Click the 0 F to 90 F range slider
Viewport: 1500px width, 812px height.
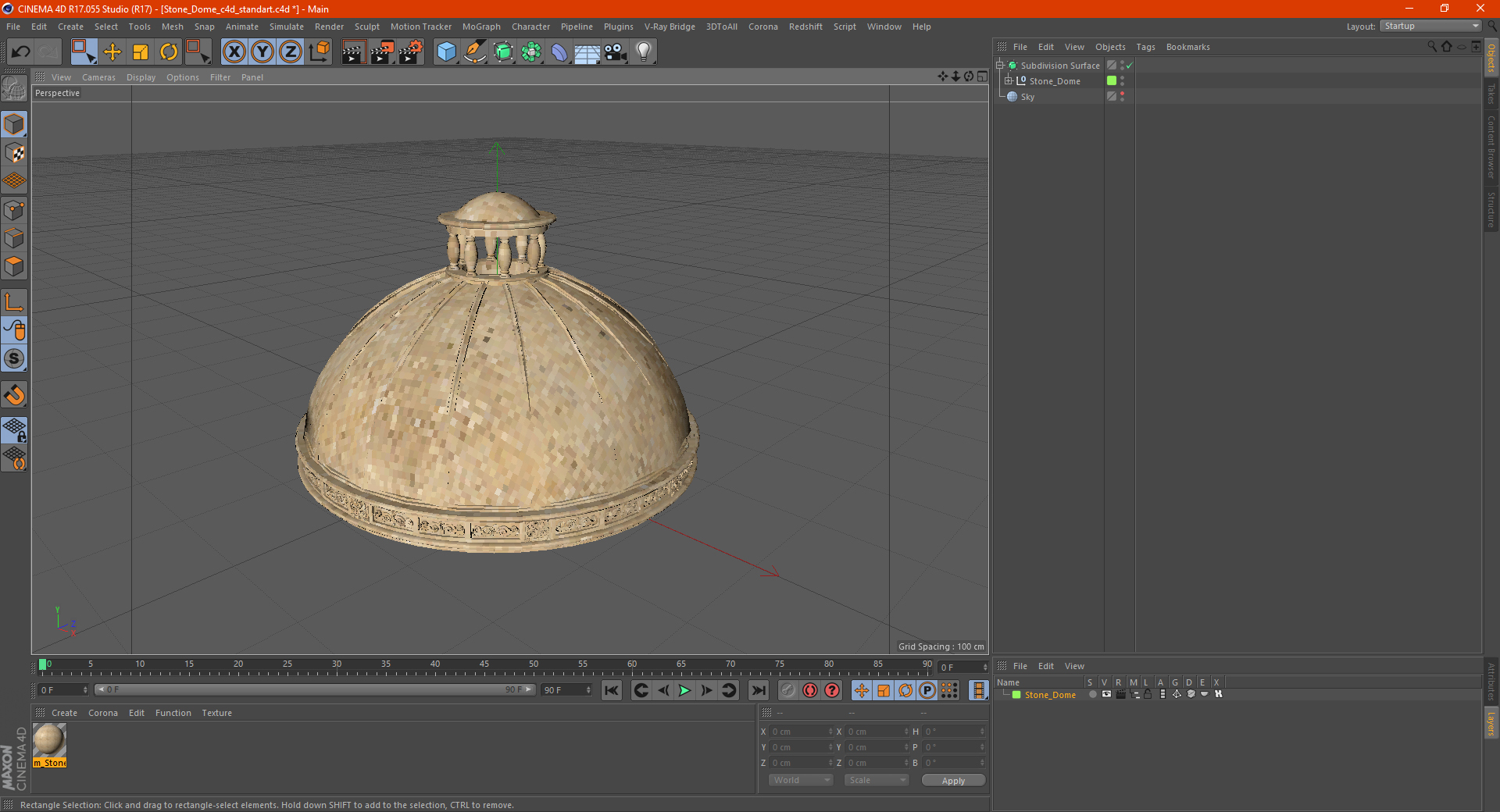coord(315,689)
